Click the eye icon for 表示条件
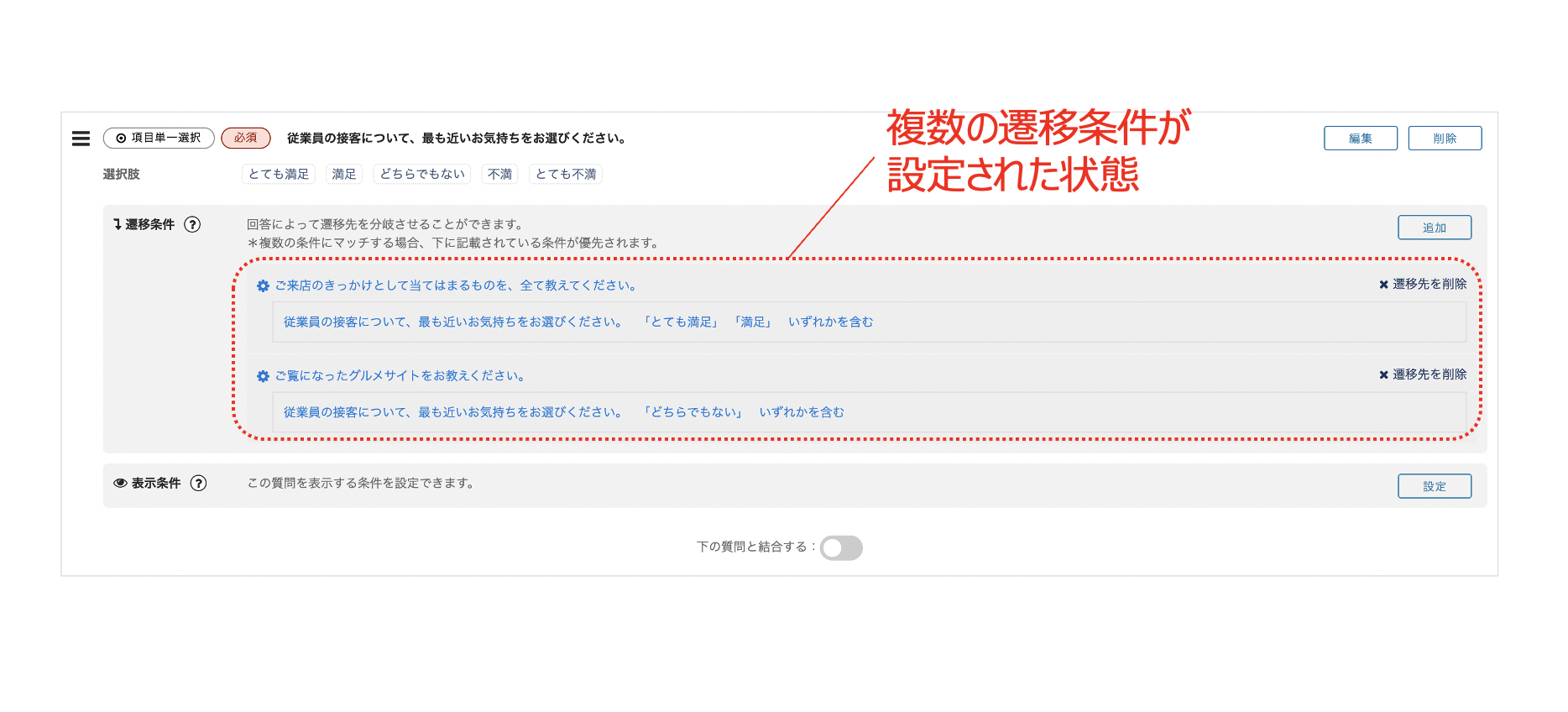Viewport: 1568px width, 712px height. (120, 483)
